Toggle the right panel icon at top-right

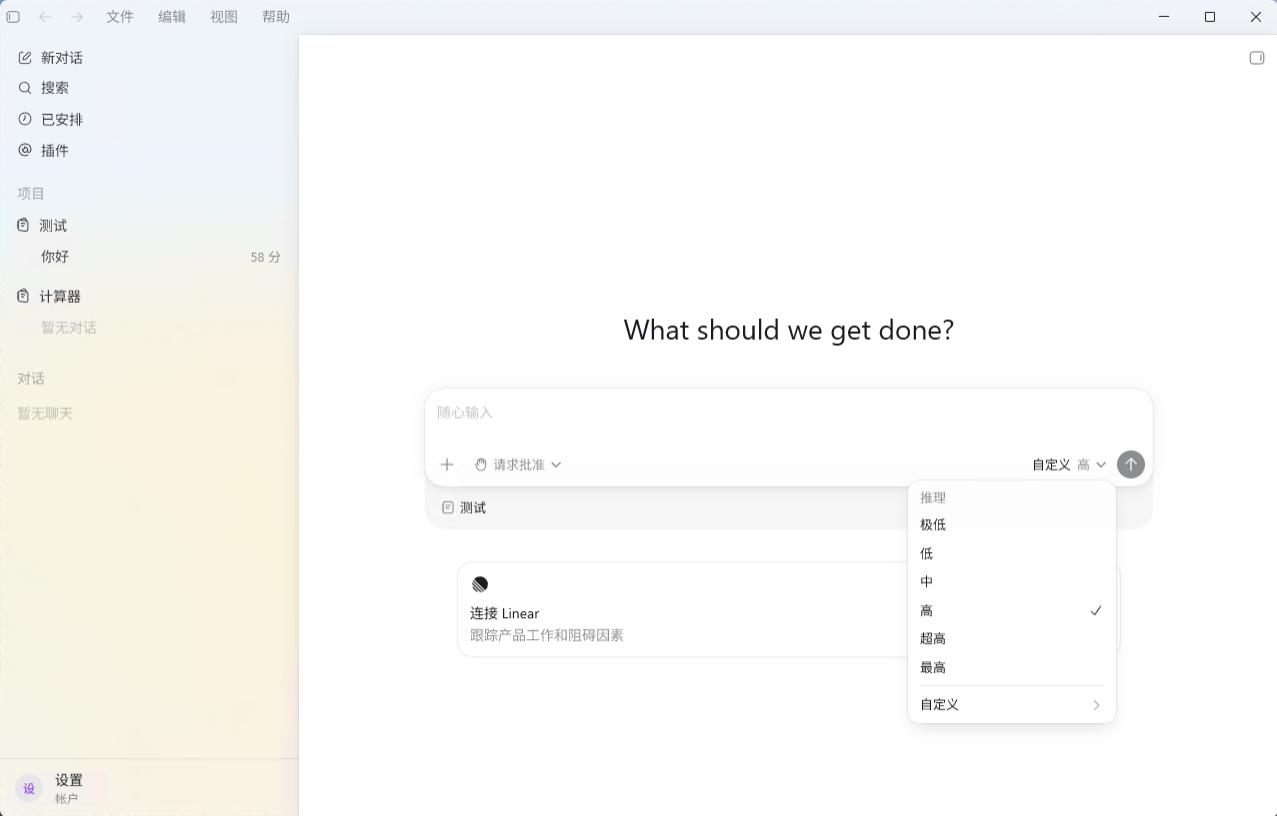pos(1257,58)
